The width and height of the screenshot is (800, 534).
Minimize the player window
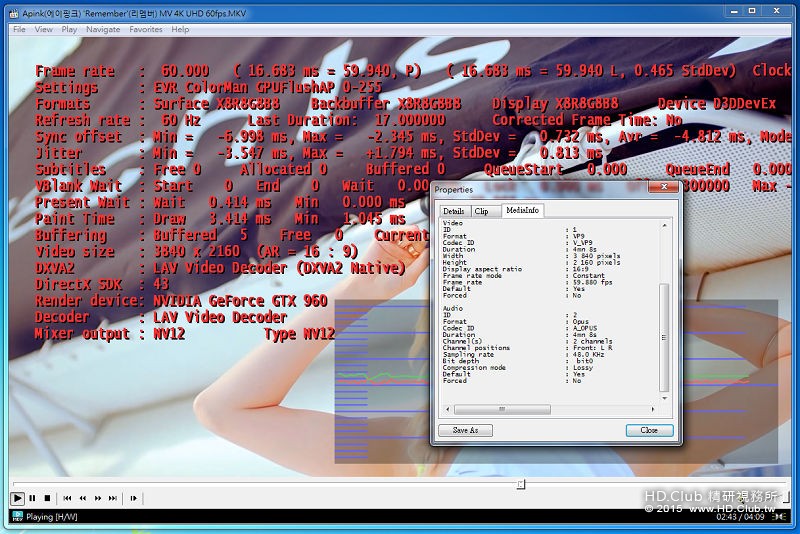point(734,11)
